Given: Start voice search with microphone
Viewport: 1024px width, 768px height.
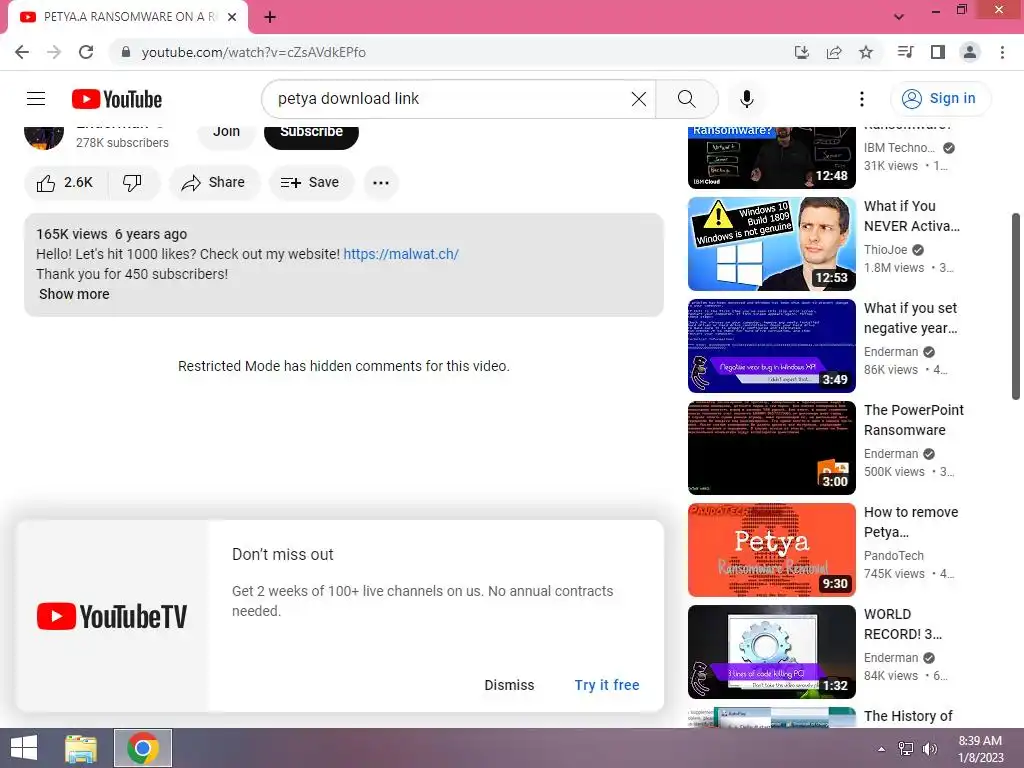Looking at the screenshot, I should coord(746,99).
